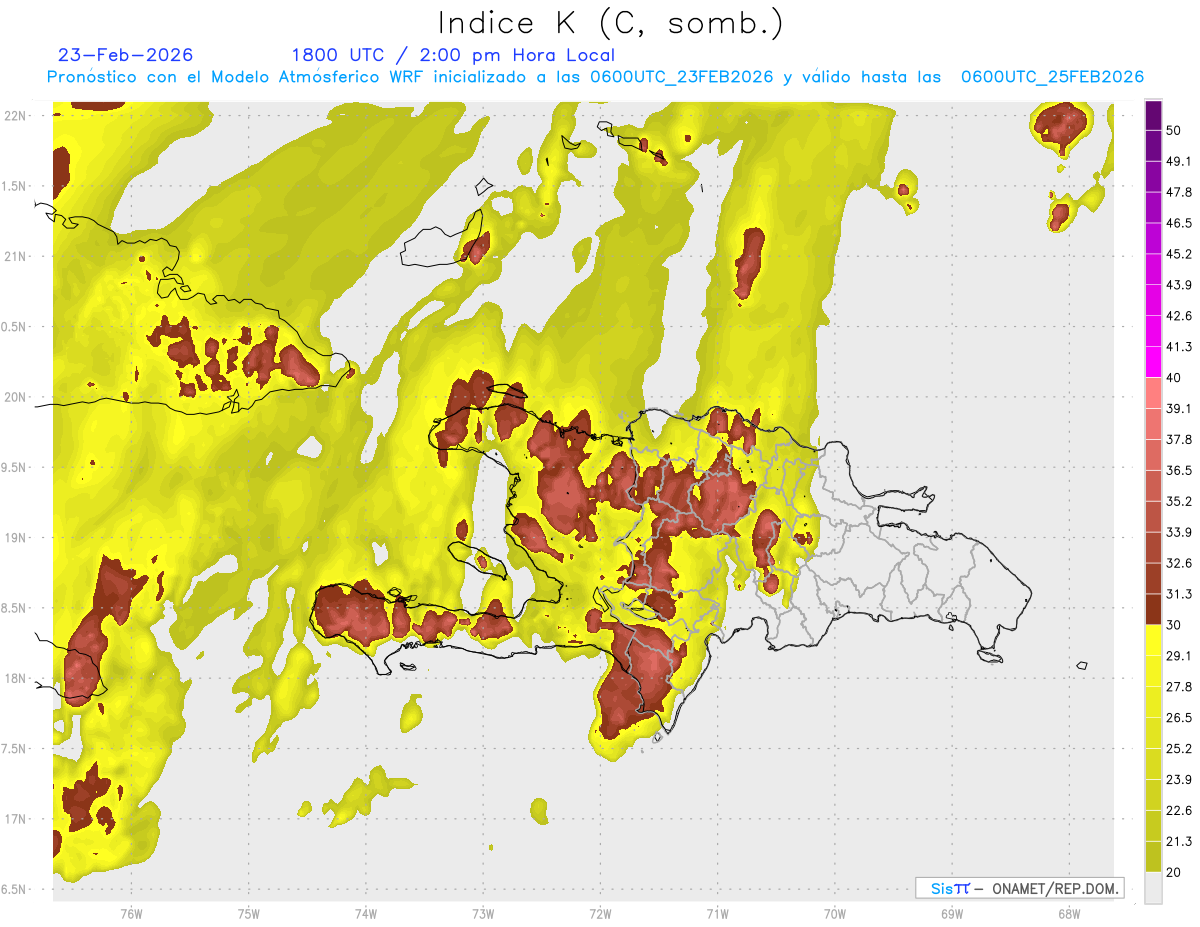Click the '74W' longitude label
Screen dimensions: 1200x927
click(x=366, y=914)
